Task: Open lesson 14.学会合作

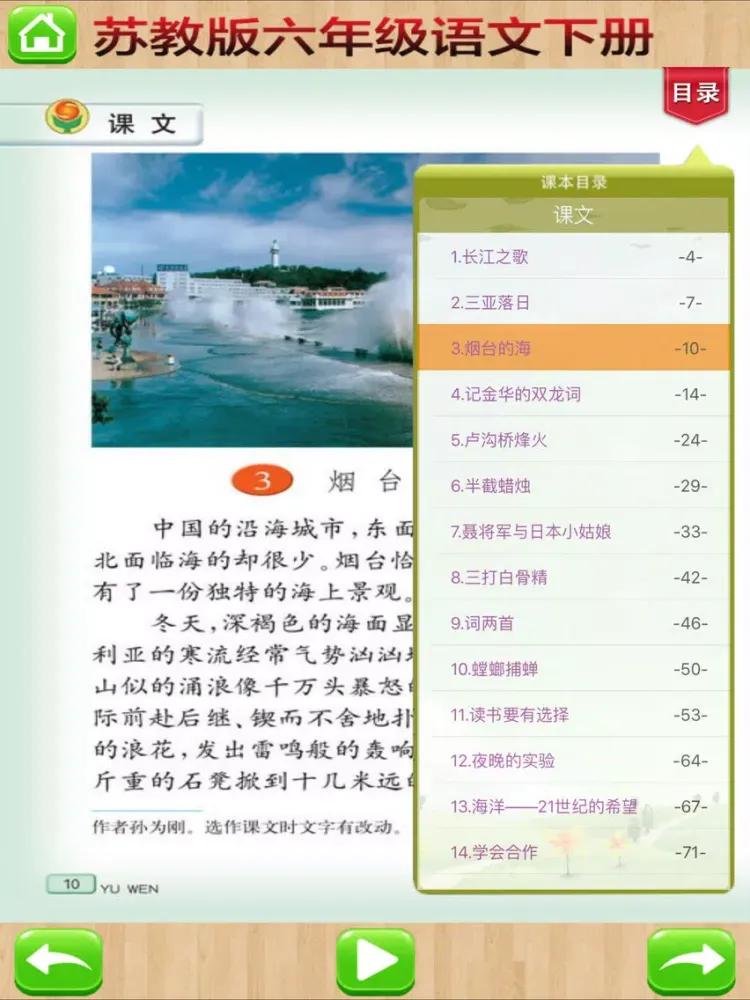Action: click(x=573, y=853)
